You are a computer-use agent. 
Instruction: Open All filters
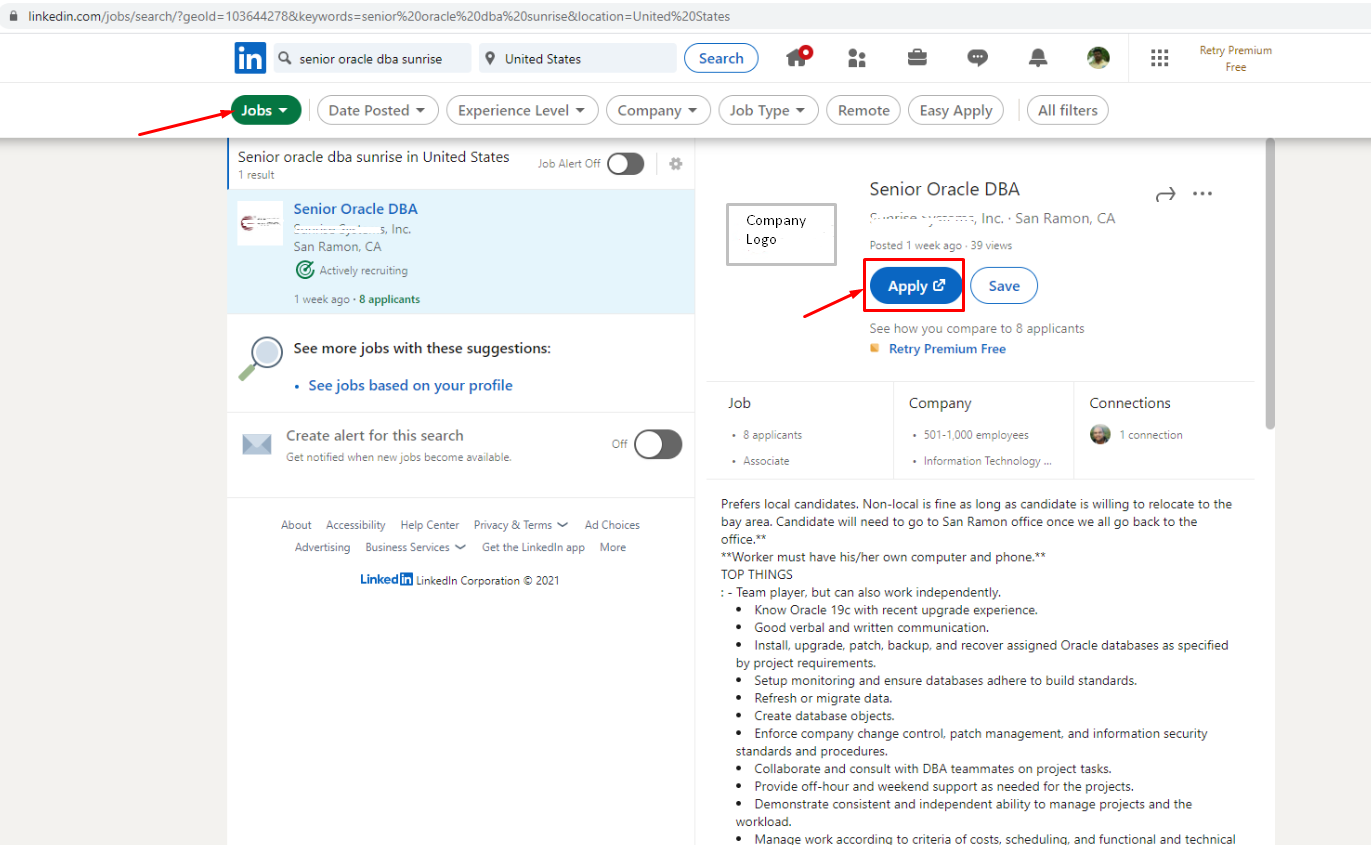coord(1068,110)
